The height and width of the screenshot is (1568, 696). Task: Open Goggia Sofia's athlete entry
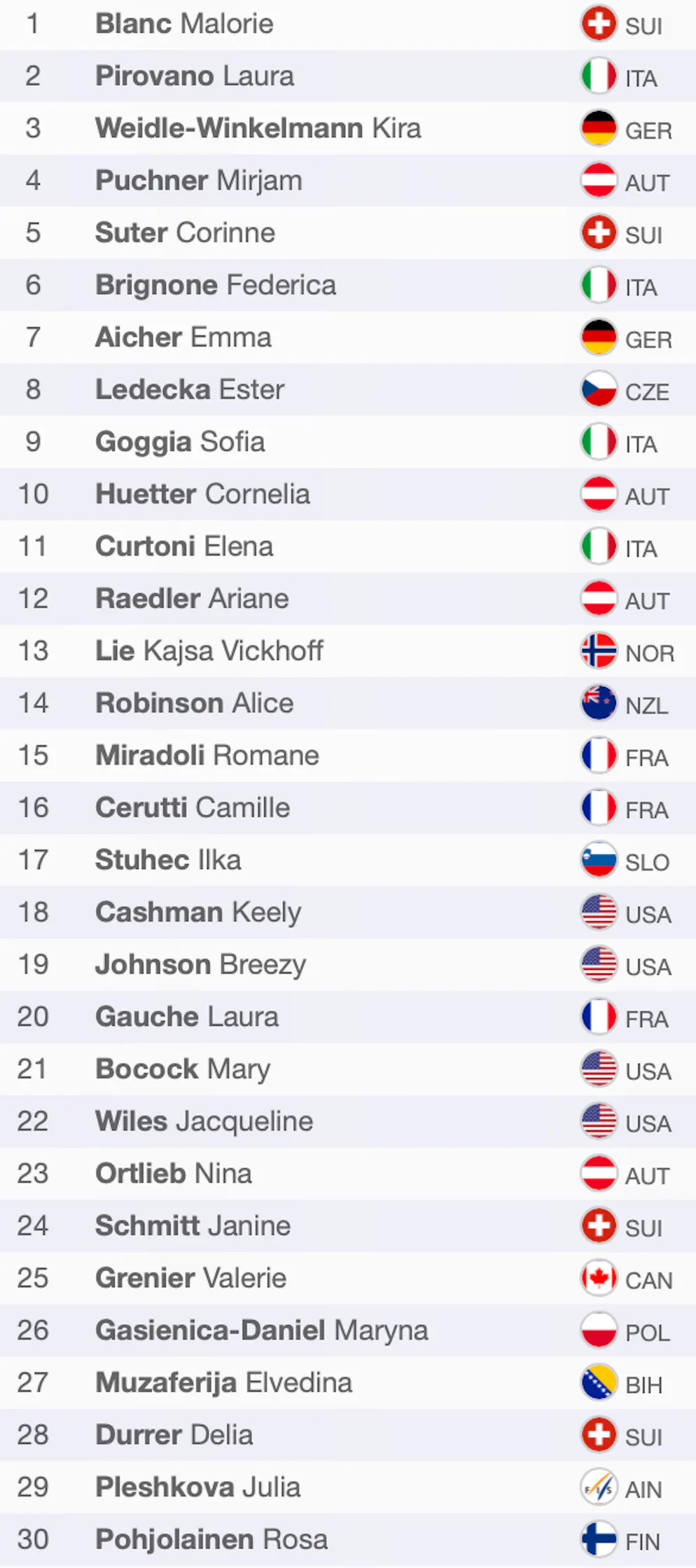[x=180, y=442]
